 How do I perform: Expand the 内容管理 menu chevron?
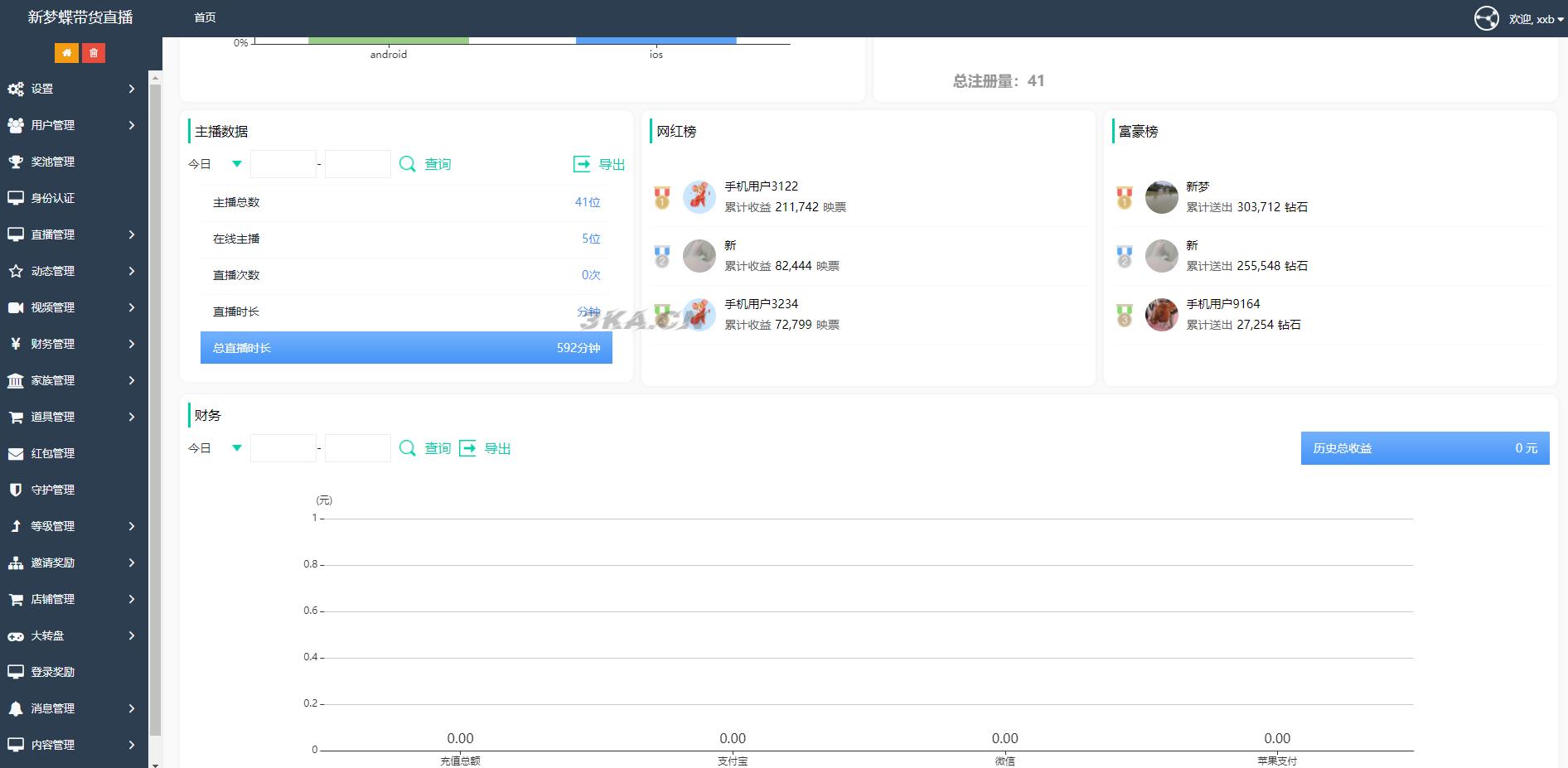132,745
